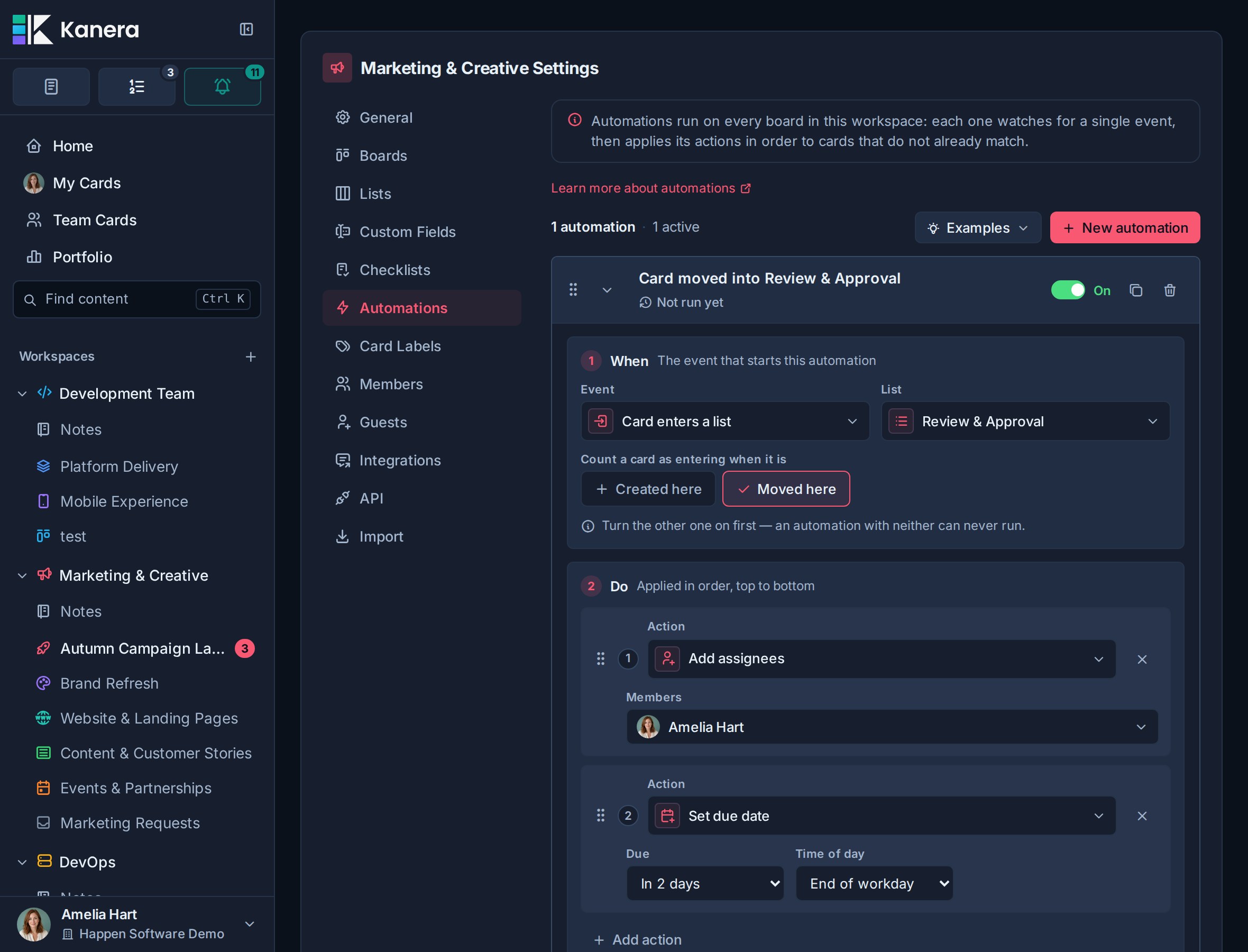This screenshot has height=952, width=1248.
Task: Open the notes document icon button
Action: pyautogui.click(x=51, y=87)
